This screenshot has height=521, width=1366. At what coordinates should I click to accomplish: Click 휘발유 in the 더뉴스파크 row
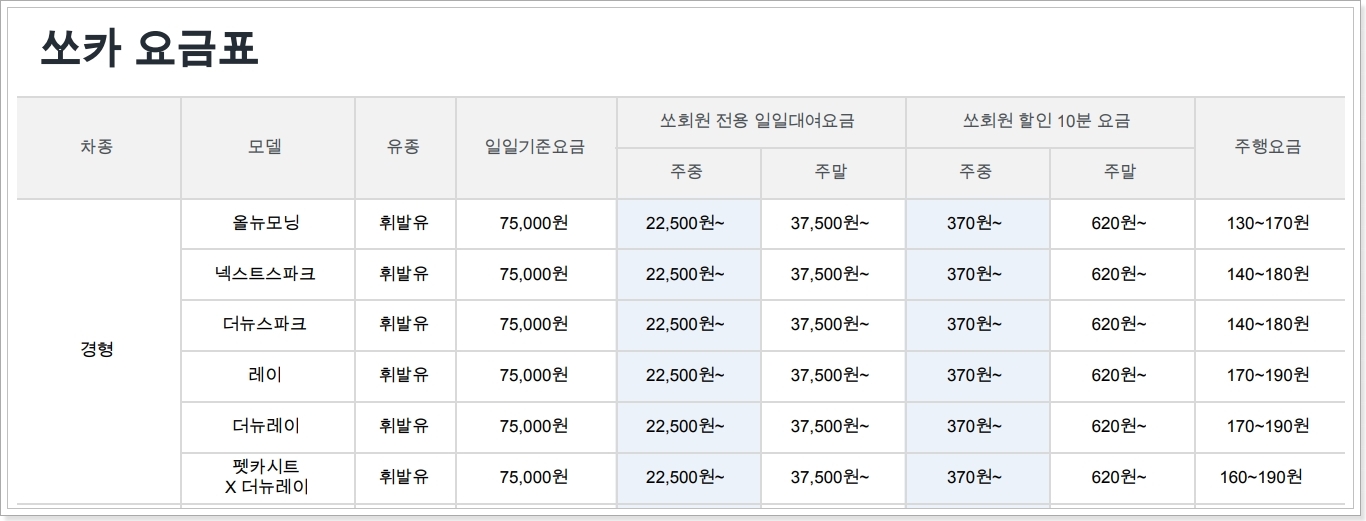click(404, 324)
